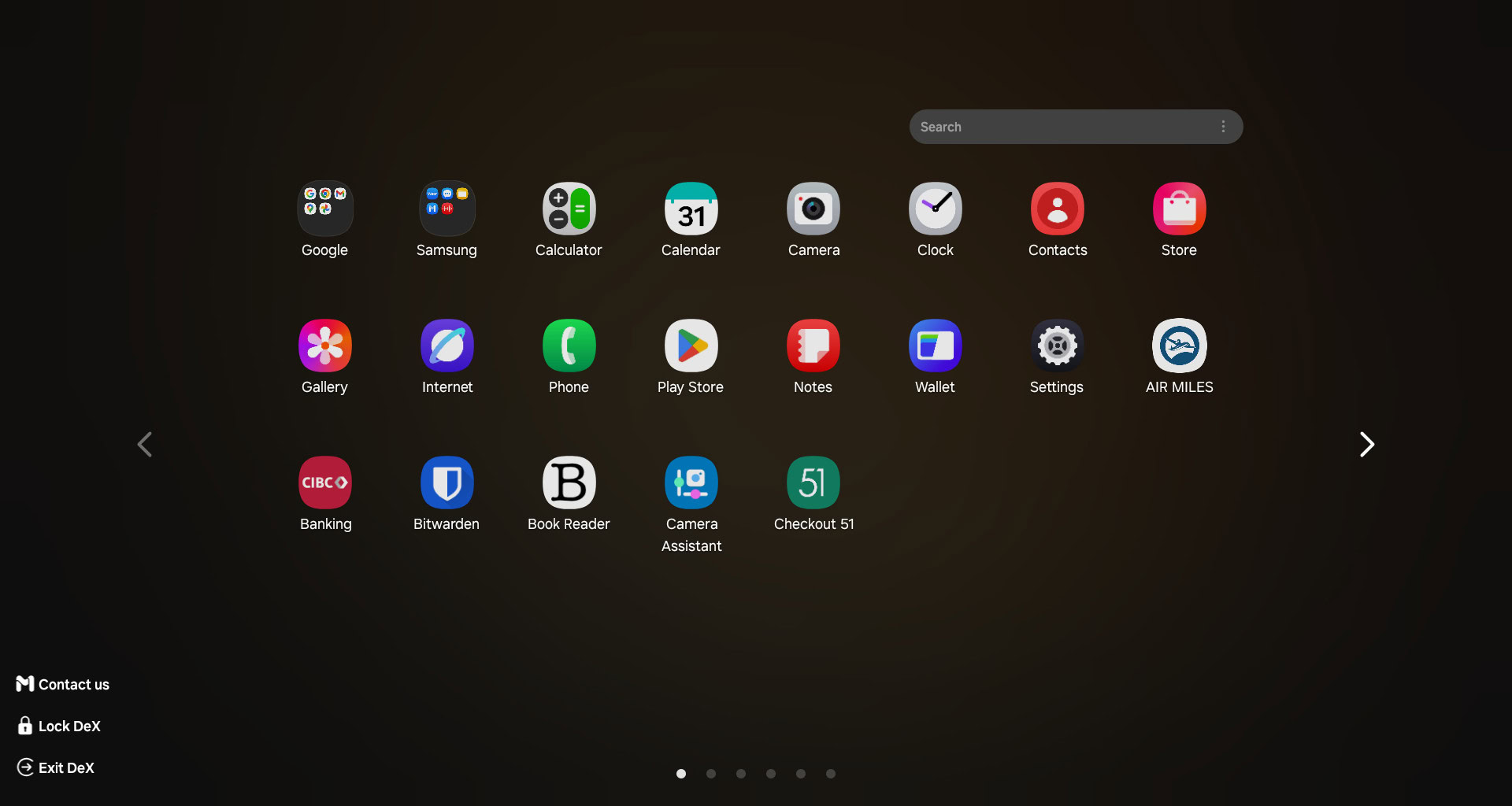Launch the Bitwarden app
Image resolution: width=1512 pixels, height=806 pixels.
pyautogui.click(x=447, y=482)
